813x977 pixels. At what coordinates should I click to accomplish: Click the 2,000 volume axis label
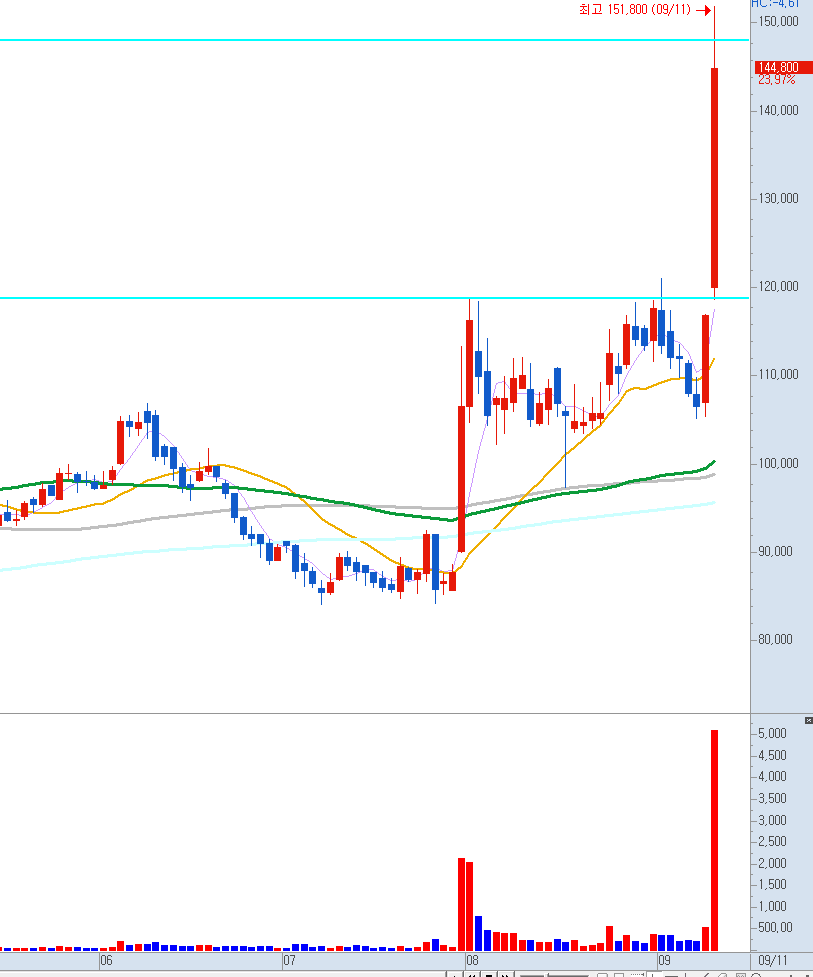tap(773, 863)
